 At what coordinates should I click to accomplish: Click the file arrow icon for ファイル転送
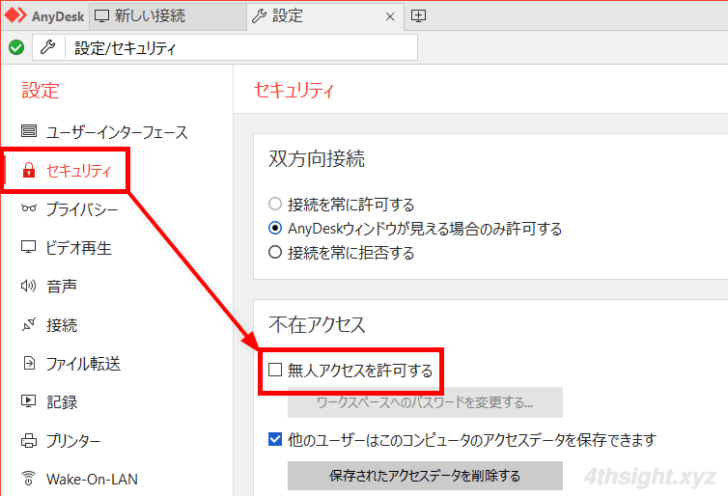point(29,362)
